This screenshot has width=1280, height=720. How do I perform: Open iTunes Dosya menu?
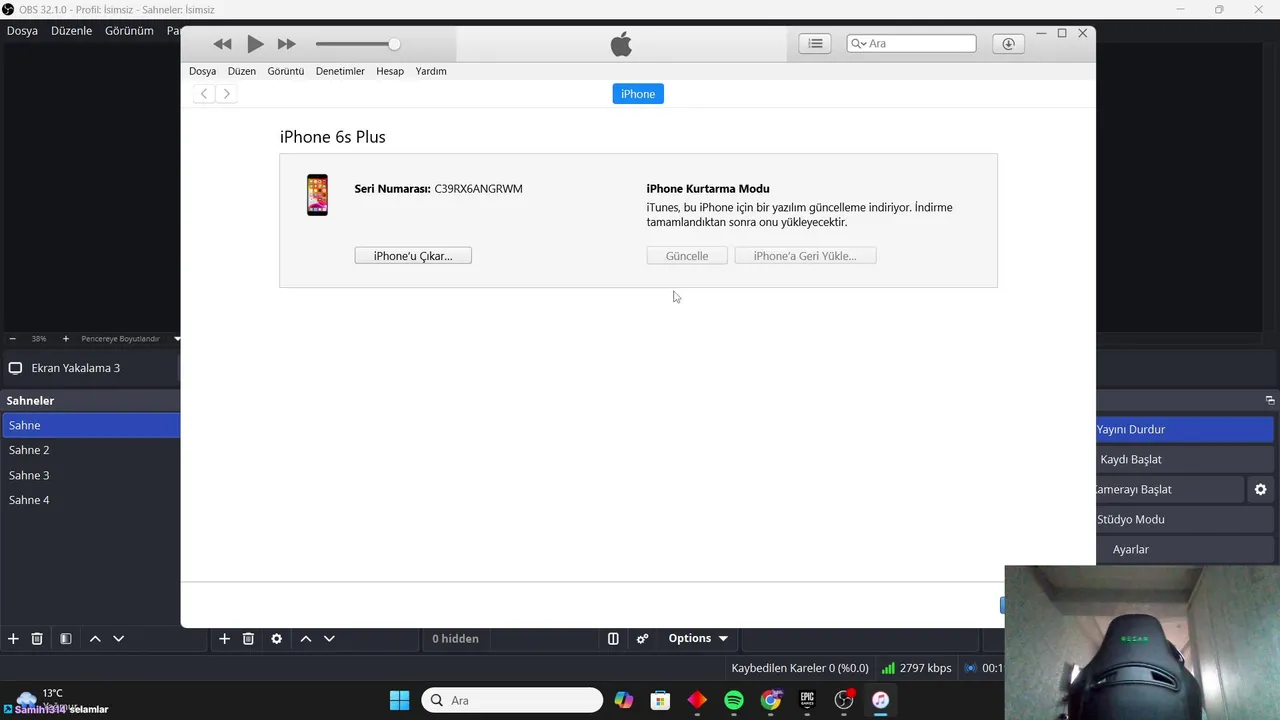(202, 71)
